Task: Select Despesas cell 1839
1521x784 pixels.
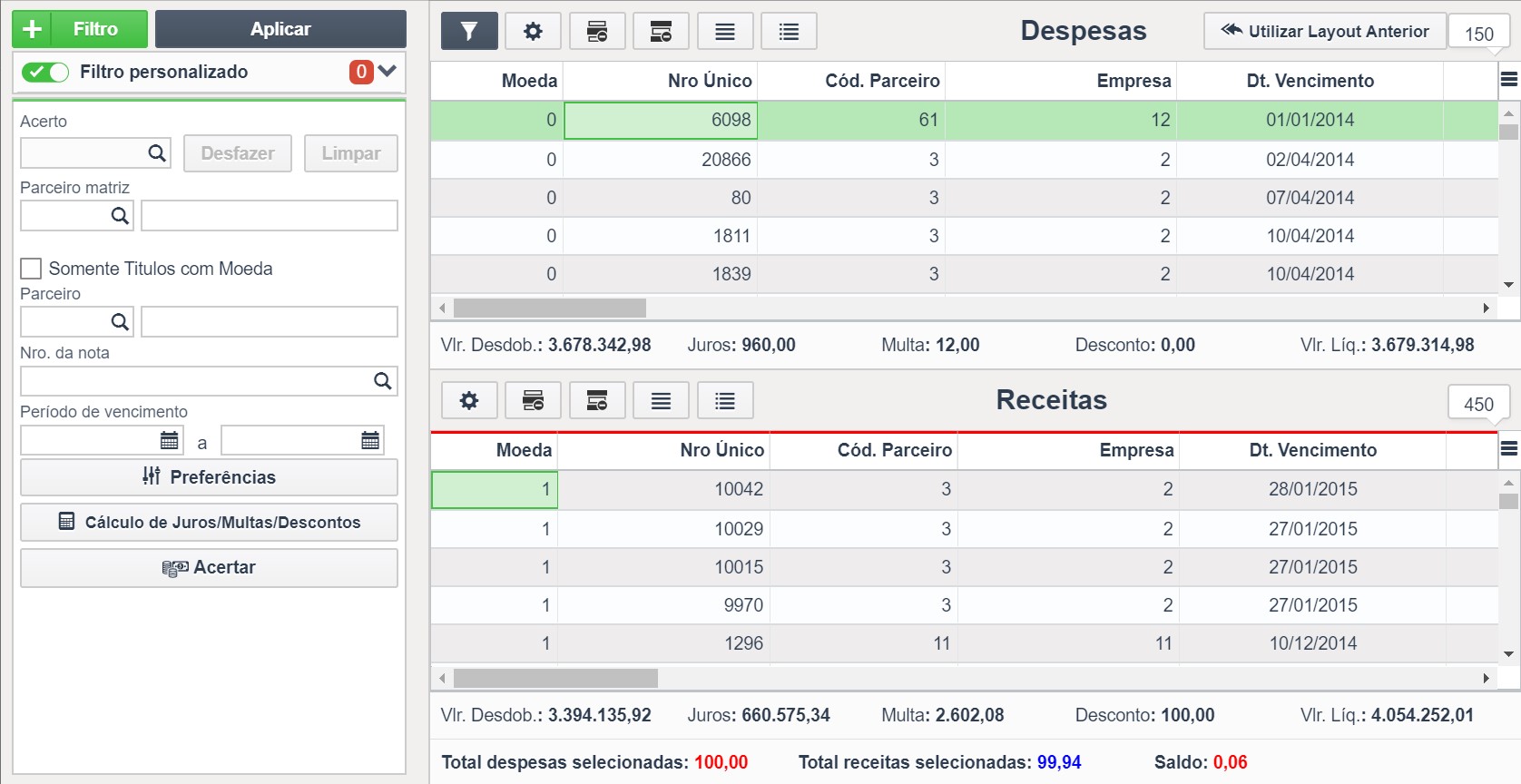Action: click(x=661, y=274)
